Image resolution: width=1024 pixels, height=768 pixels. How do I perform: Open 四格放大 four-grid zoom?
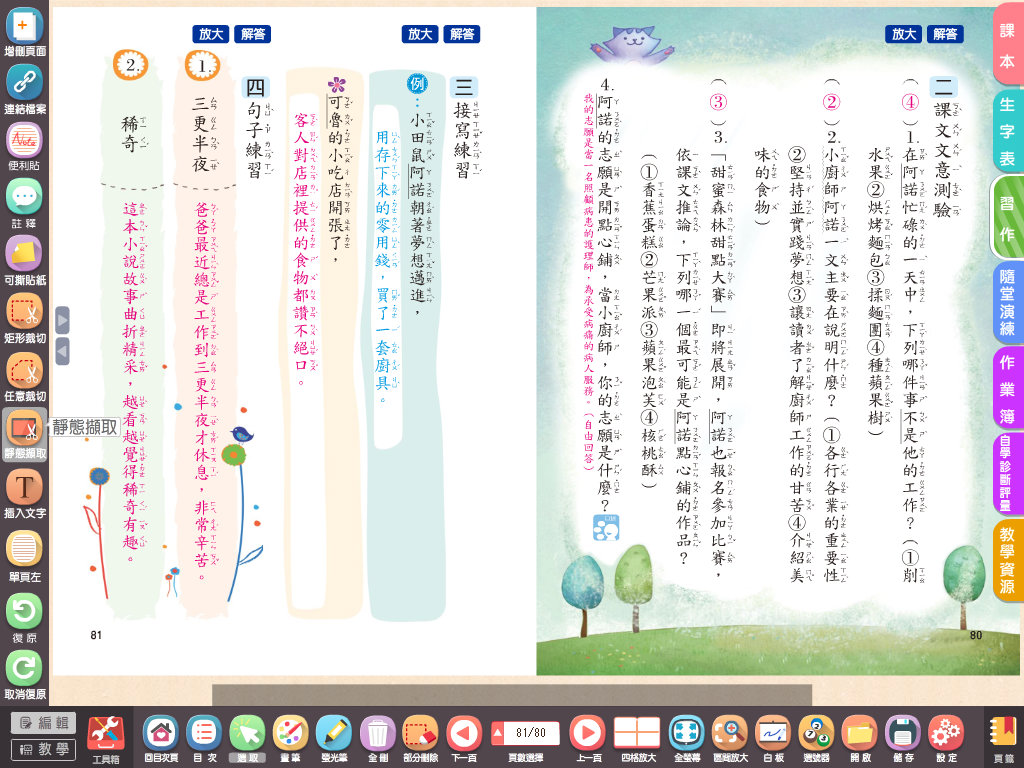click(x=638, y=738)
